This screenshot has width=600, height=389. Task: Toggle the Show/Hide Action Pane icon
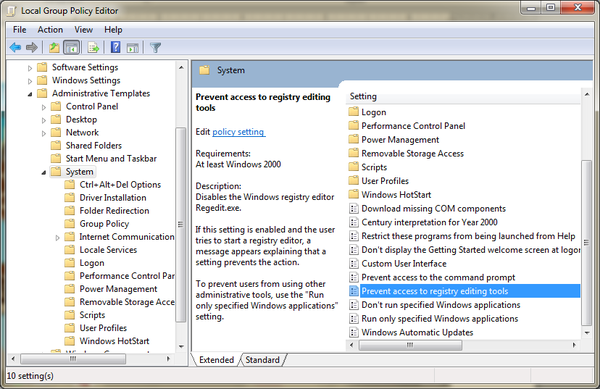pyautogui.click(x=133, y=48)
